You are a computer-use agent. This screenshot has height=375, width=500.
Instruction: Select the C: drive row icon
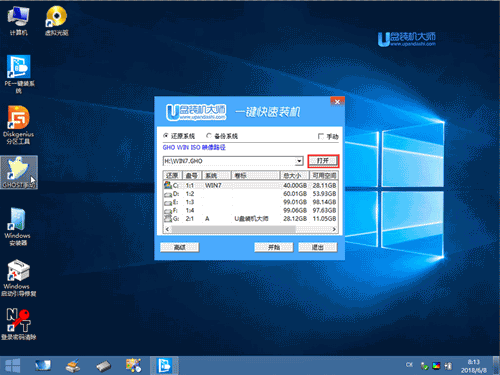click(x=168, y=185)
